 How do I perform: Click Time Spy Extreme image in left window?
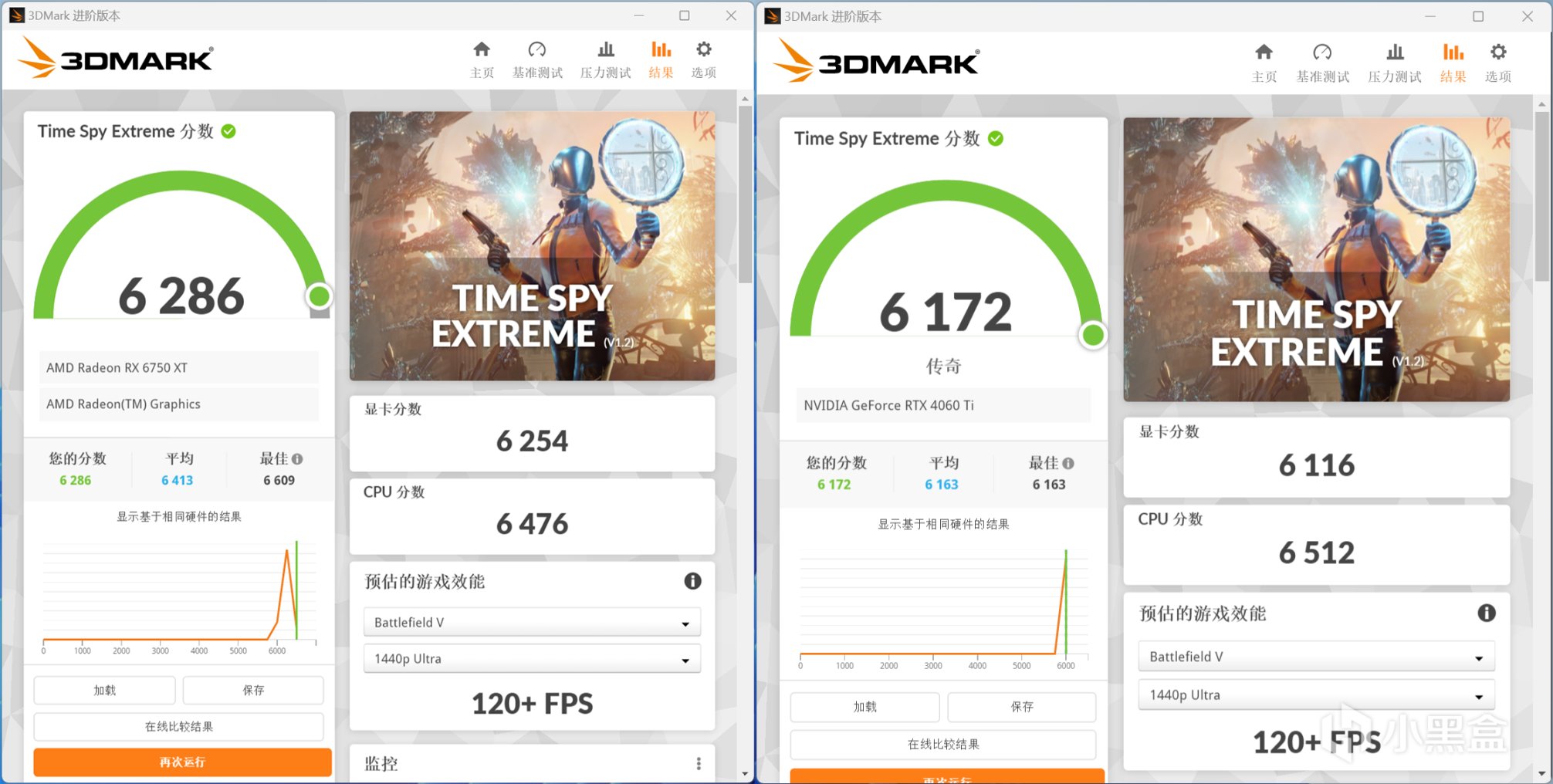tap(532, 246)
